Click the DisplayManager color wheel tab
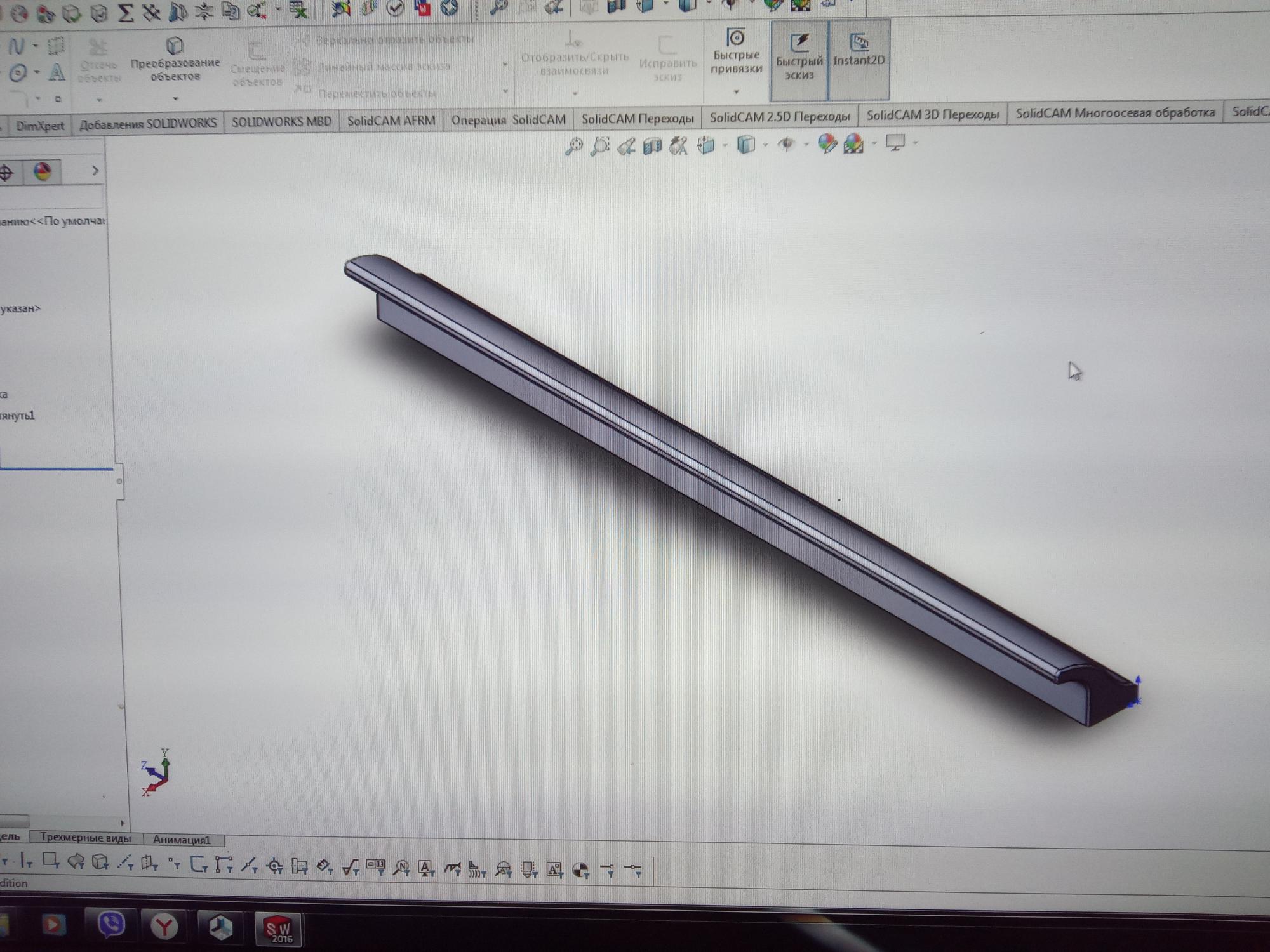Viewport: 1270px width, 952px height. tap(43, 171)
